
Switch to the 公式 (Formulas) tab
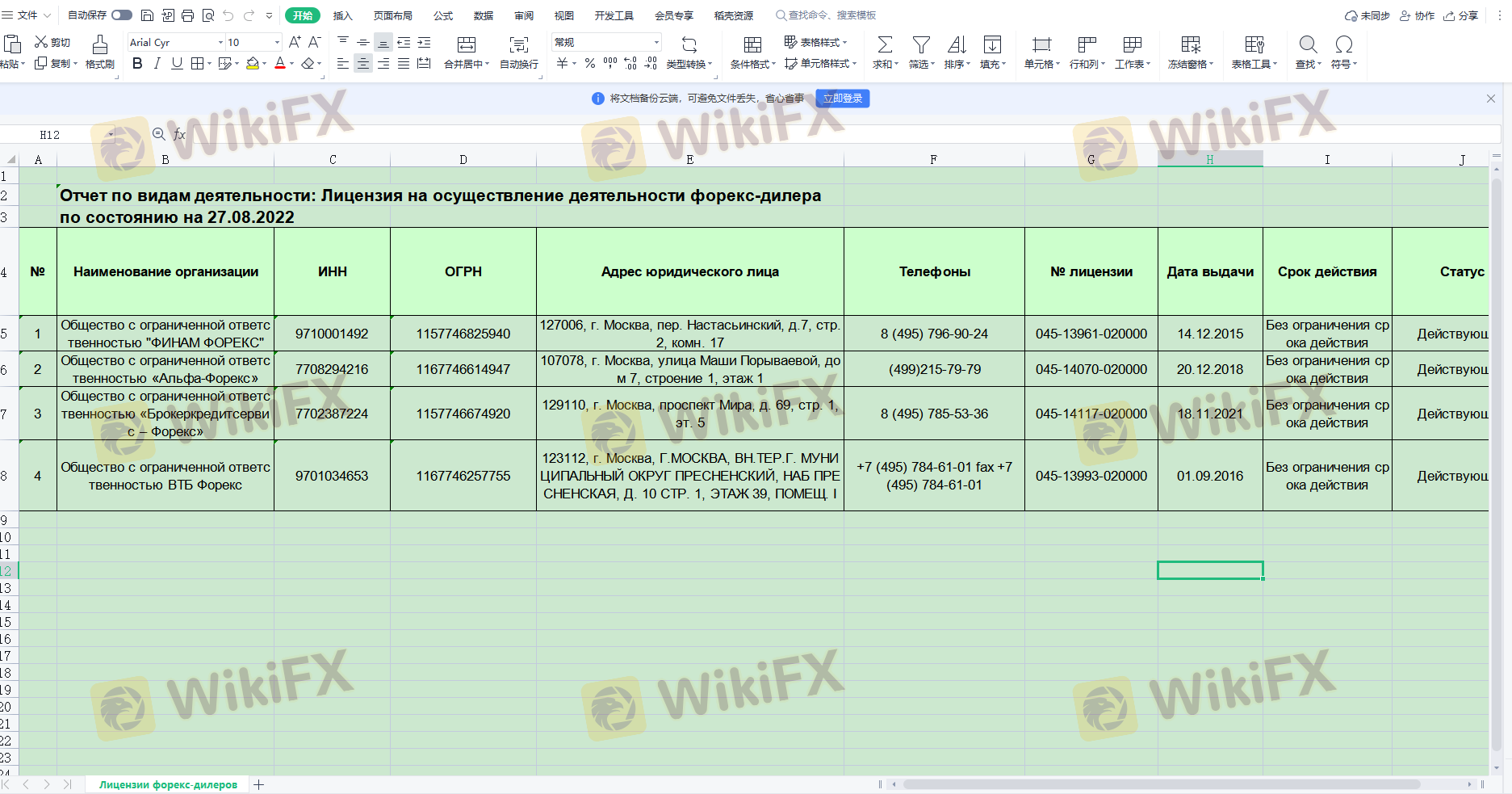point(443,15)
